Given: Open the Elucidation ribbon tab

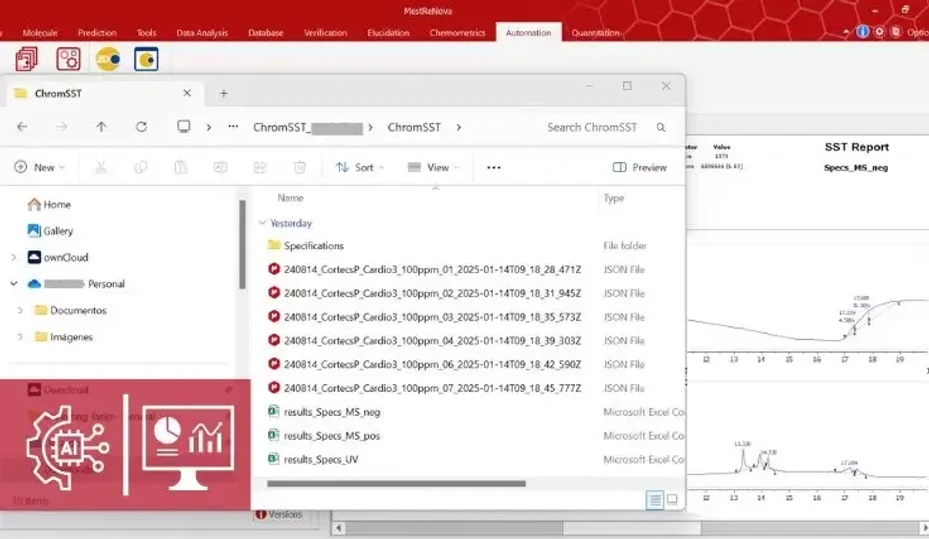Looking at the screenshot, I should [x=388, y=33].
